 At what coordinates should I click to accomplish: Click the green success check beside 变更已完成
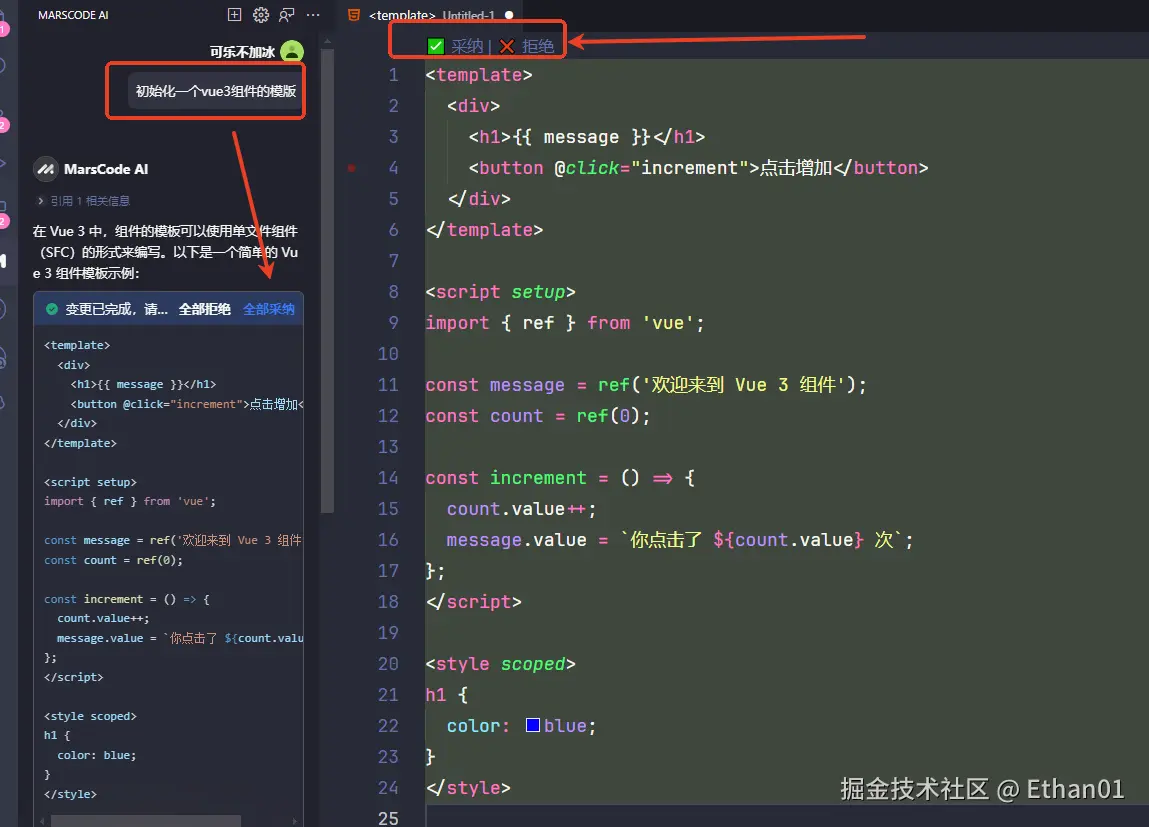pyautogui.click(x=52, y=309)
